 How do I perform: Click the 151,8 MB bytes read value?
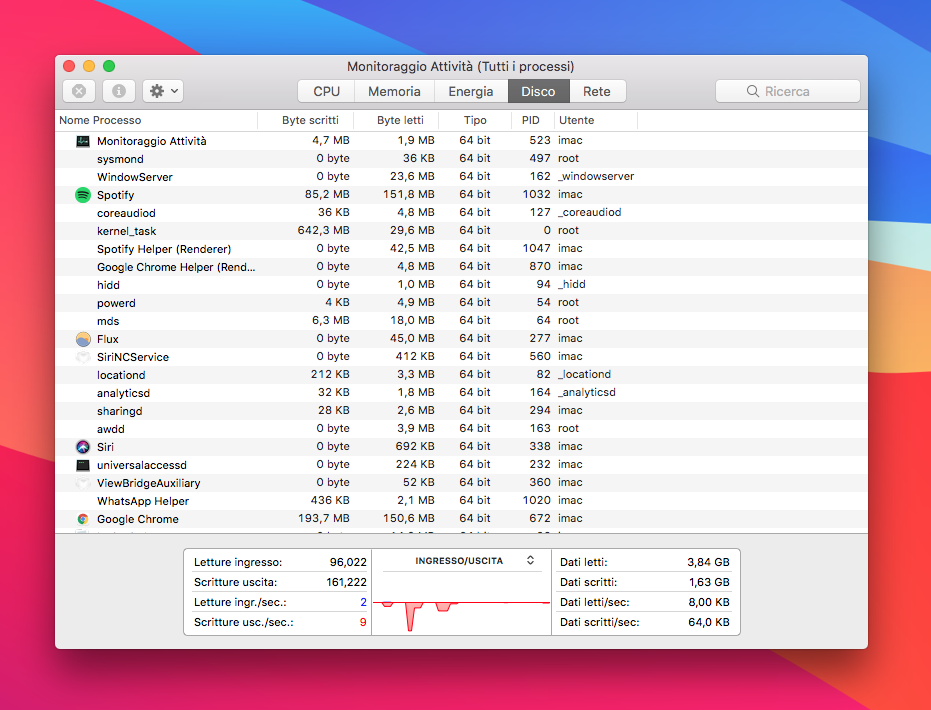point(408,194)
